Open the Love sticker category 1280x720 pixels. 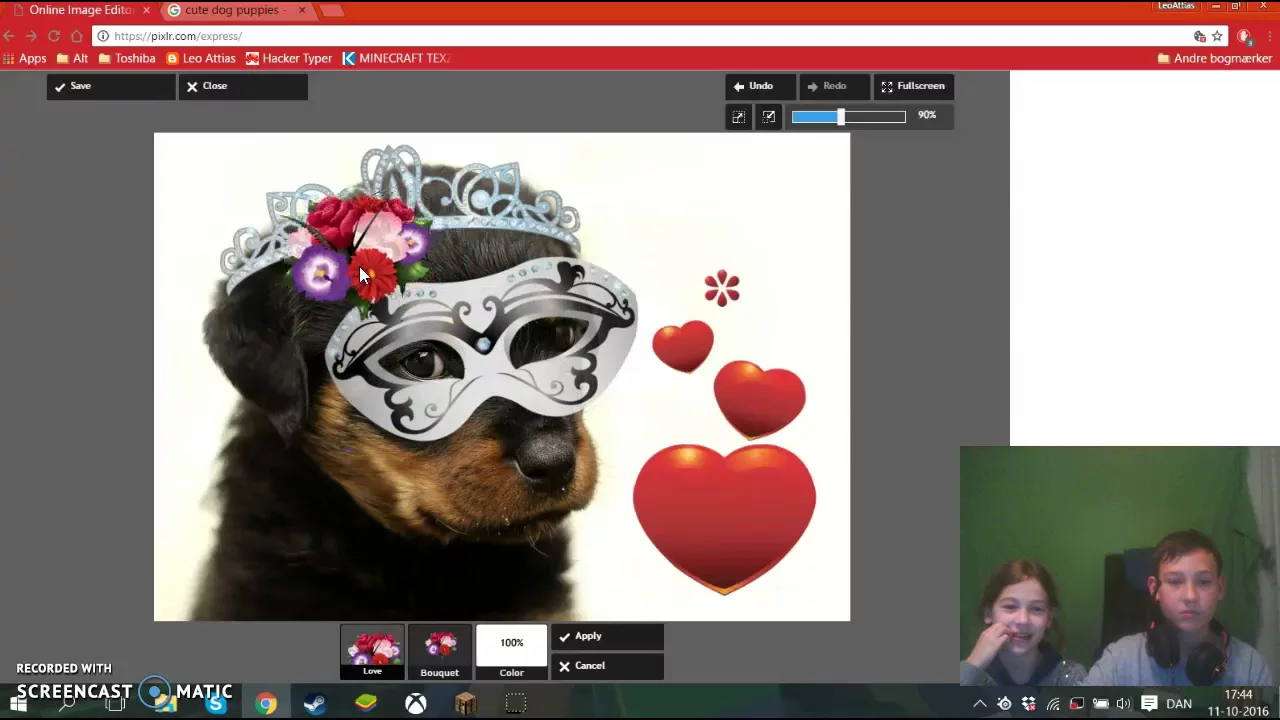tap(372, 651)
